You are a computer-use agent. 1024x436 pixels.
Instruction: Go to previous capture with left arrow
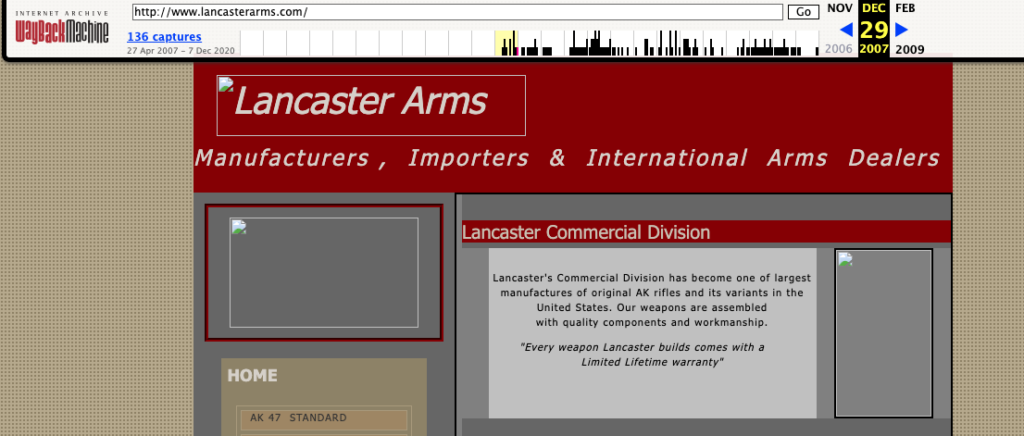tap(846, 29)
